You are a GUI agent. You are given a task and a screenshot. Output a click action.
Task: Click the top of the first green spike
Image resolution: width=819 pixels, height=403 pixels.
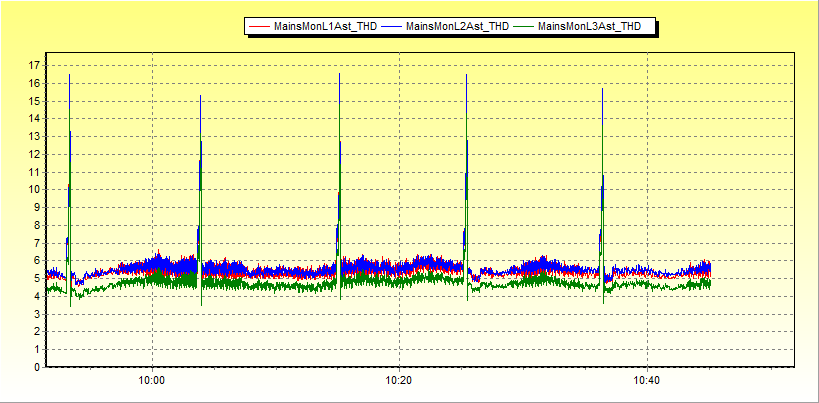click(x=69, y=75)
